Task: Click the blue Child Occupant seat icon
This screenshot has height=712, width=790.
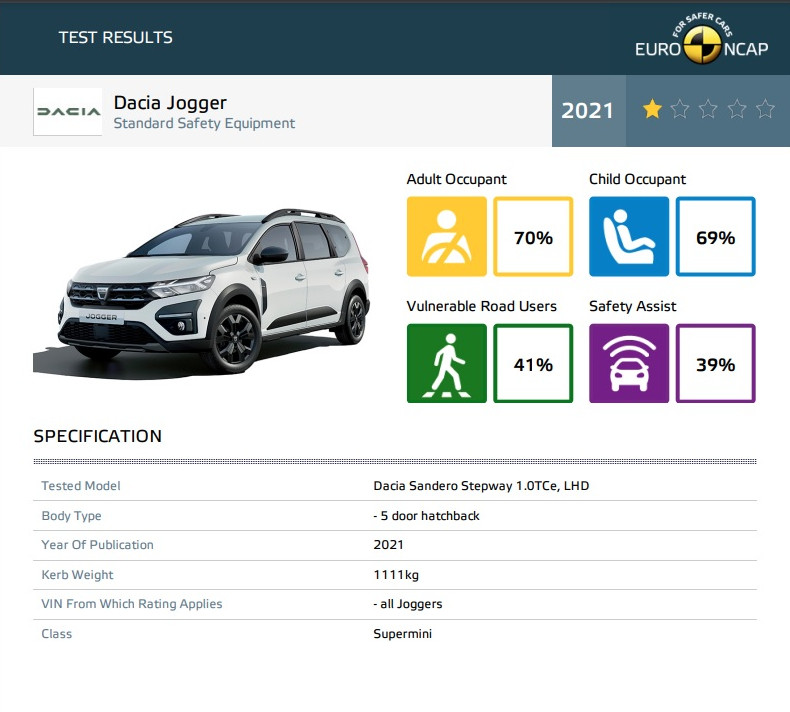Action: point(629,236)
